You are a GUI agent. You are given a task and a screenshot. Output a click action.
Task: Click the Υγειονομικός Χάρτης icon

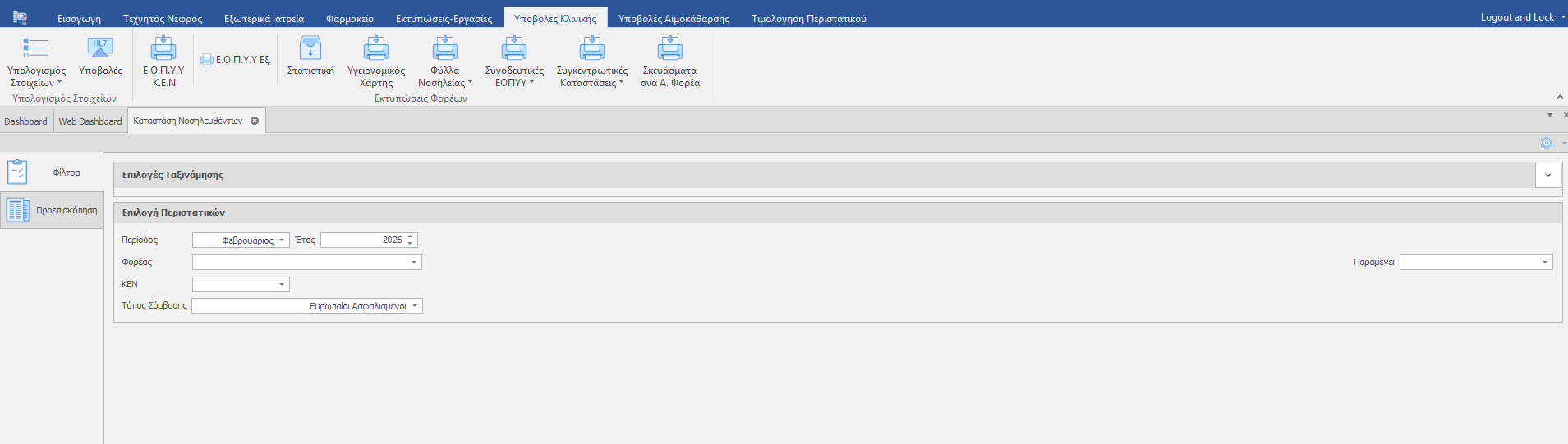[376, 49]
